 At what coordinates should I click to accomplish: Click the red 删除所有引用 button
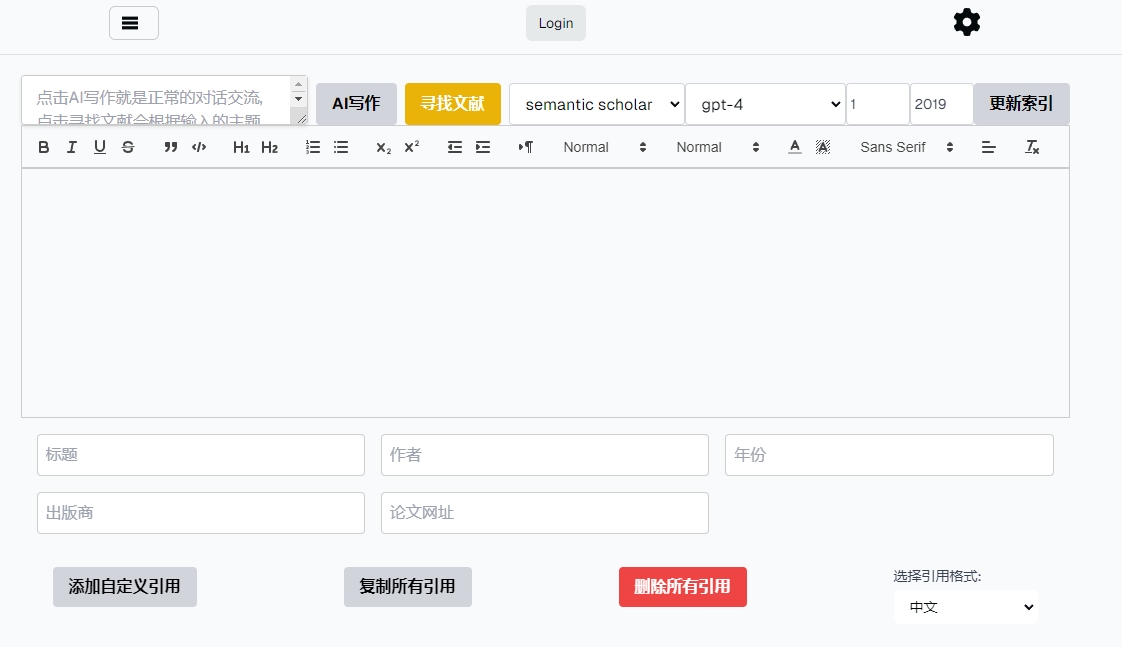pos(682,587)
